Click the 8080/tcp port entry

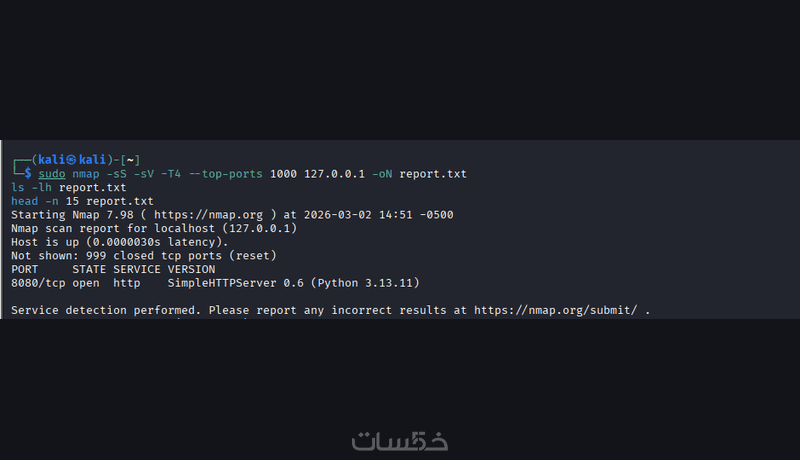[38, 283]
